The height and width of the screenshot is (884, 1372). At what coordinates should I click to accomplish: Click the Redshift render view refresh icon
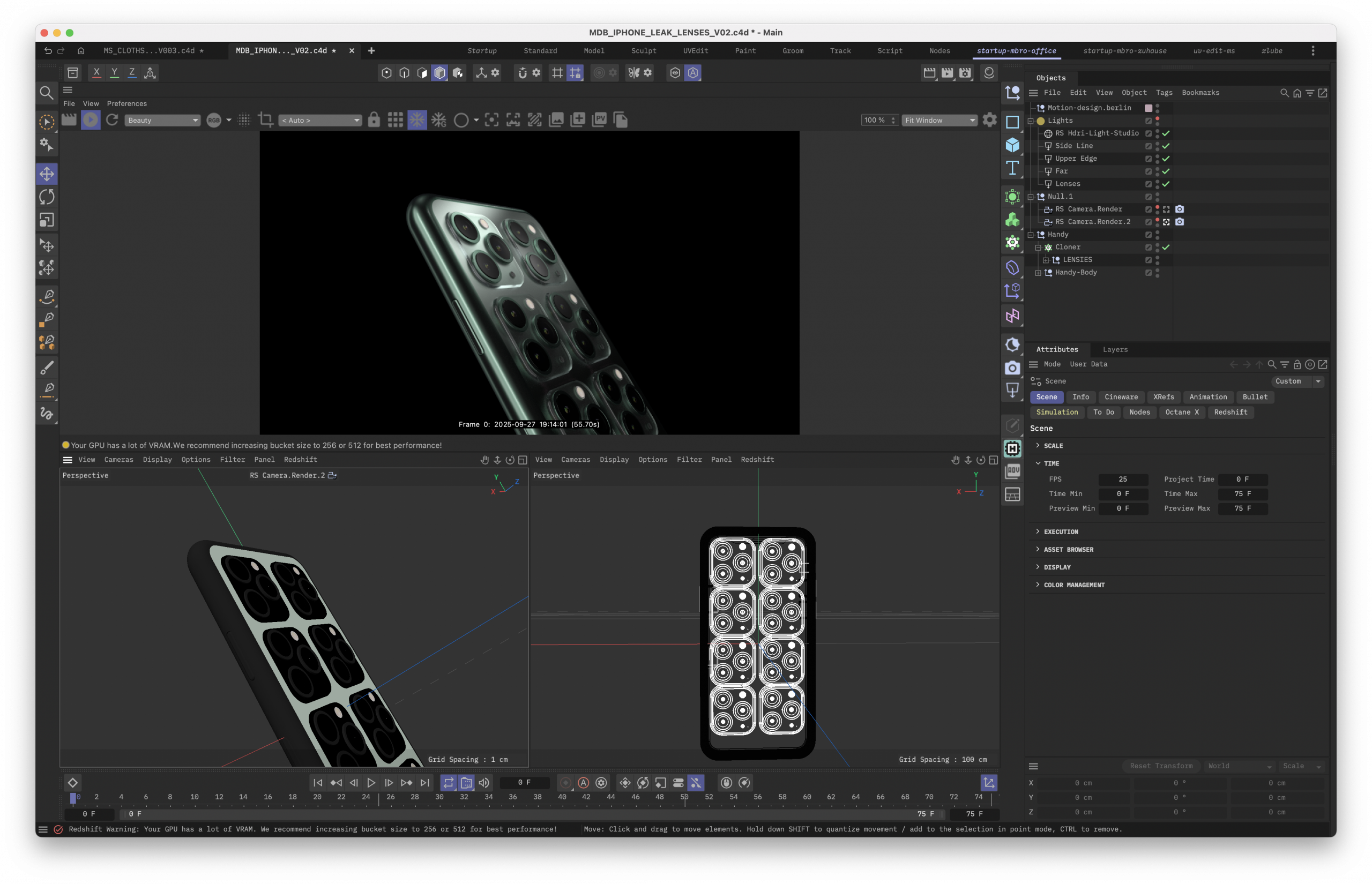point(112,120)
